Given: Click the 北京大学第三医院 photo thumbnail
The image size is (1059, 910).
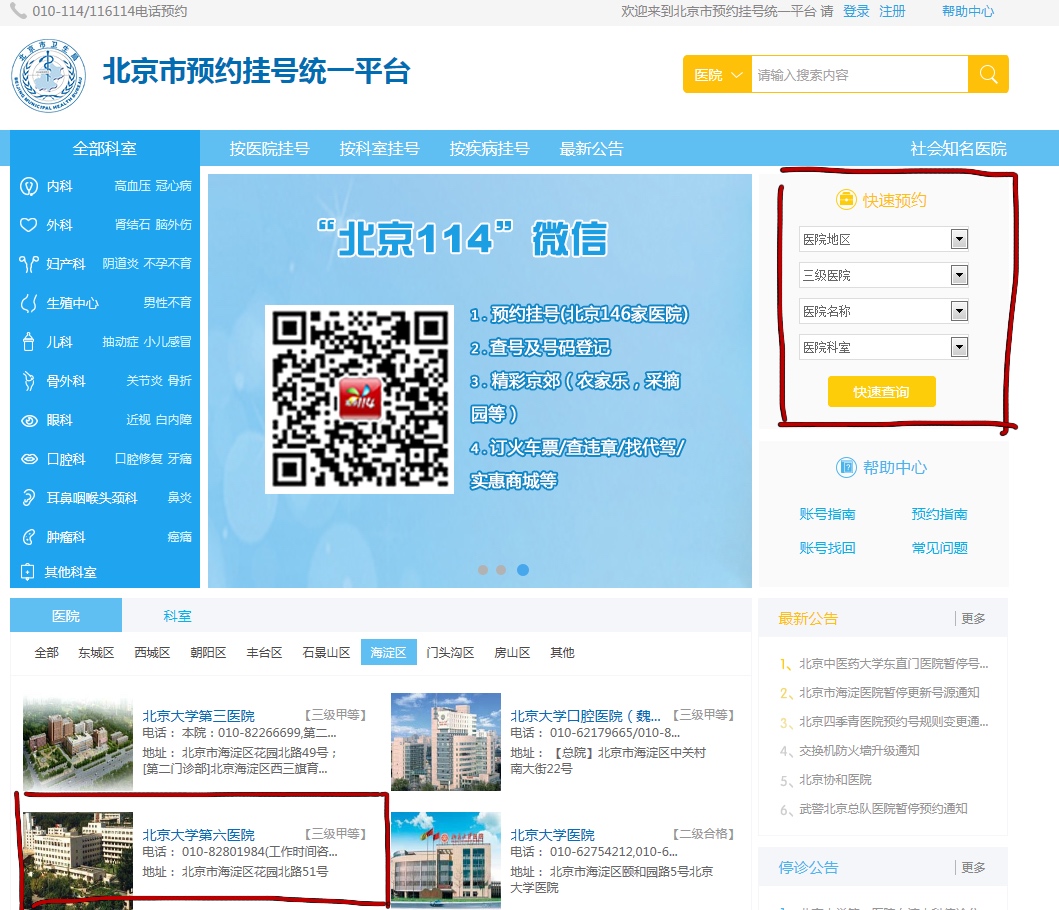Looking at the screenshot, I should 78,742.
